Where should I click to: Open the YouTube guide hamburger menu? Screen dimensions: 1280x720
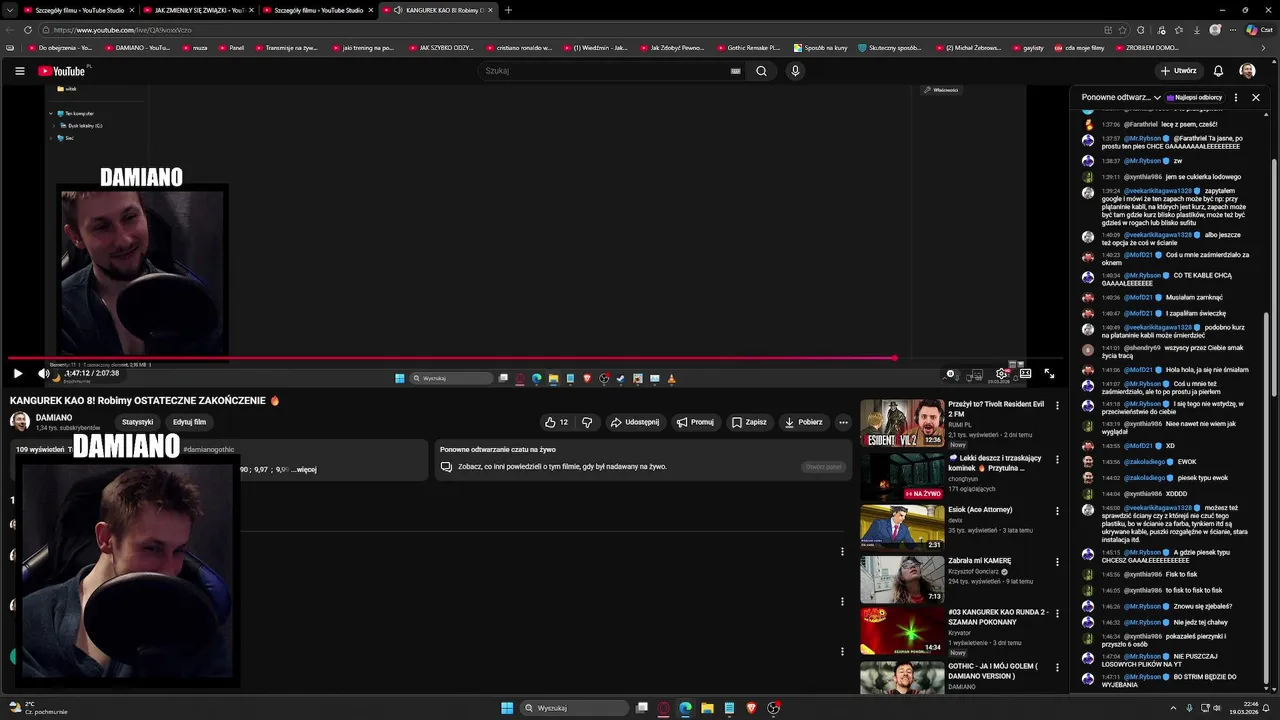pyautogui.click(x=19, y=71)
